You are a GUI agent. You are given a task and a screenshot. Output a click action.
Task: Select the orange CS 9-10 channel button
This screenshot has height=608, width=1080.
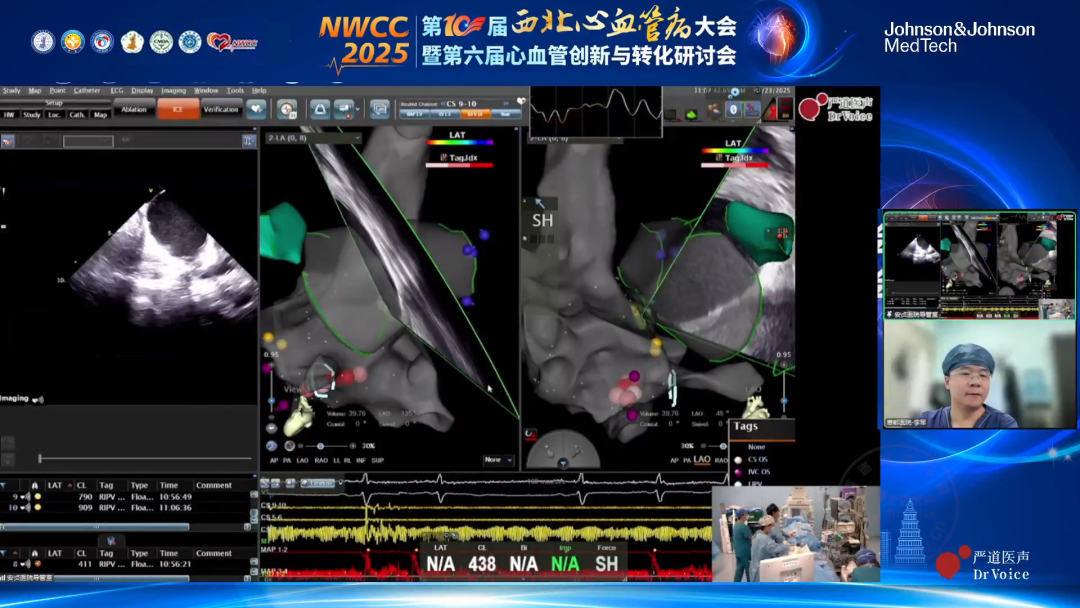tap(475, 114)
